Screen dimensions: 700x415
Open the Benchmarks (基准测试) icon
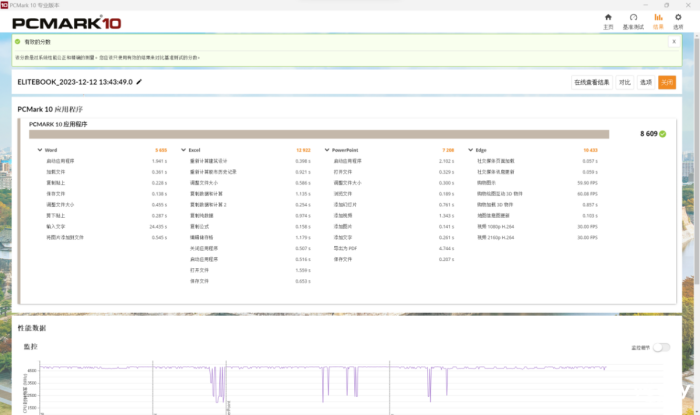[x=633, y=19]
